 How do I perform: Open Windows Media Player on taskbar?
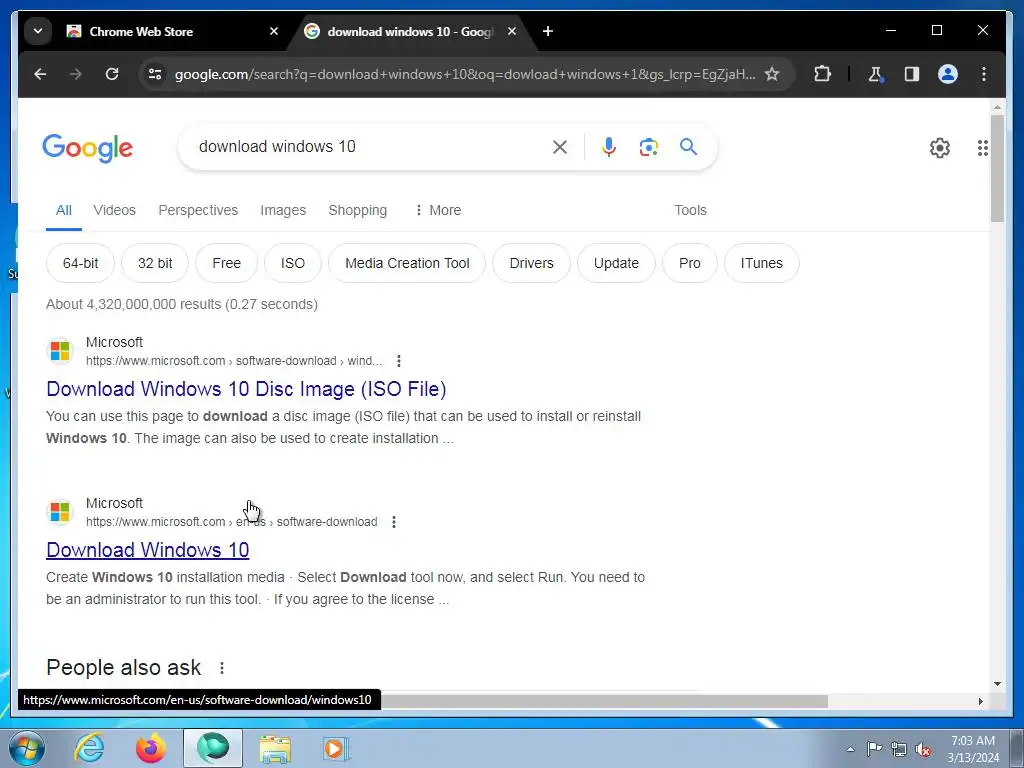tap(336, 748)
